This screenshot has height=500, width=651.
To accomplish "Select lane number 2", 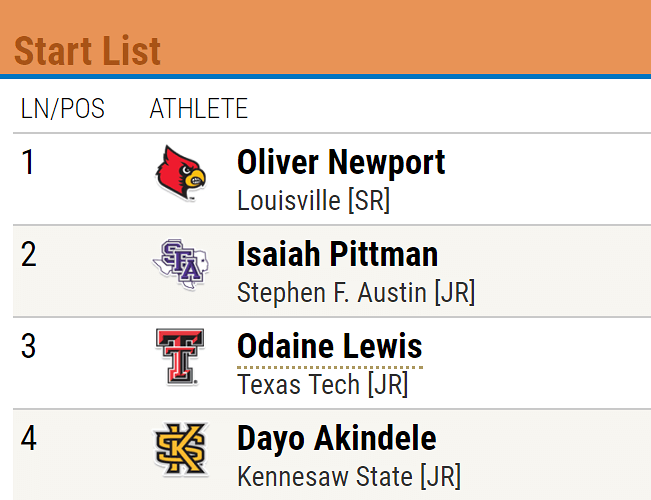I will pyautogui.click(x=28, y=254).
